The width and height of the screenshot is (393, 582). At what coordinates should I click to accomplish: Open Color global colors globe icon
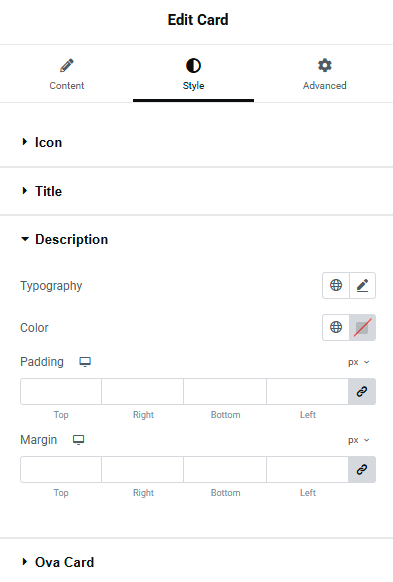click(x=336, y=327)
